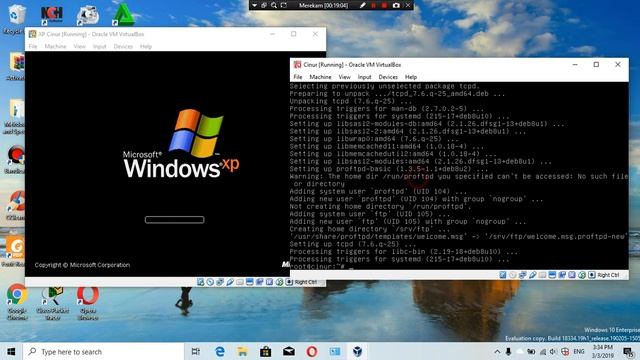
Task: Open Opera from taskbar
Action: (x=312, y=351)
